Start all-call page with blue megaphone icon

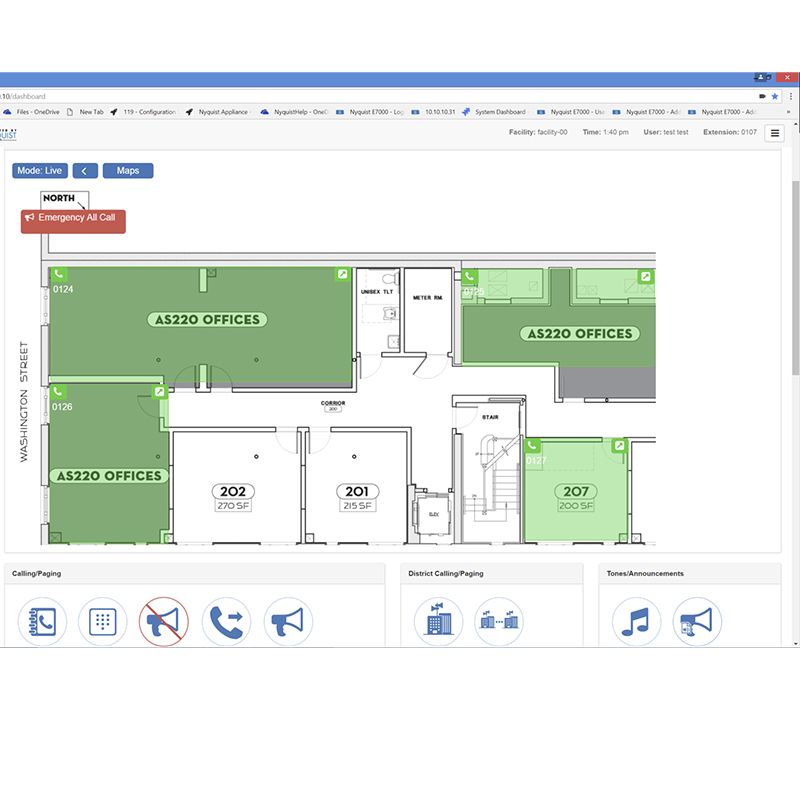288,621
